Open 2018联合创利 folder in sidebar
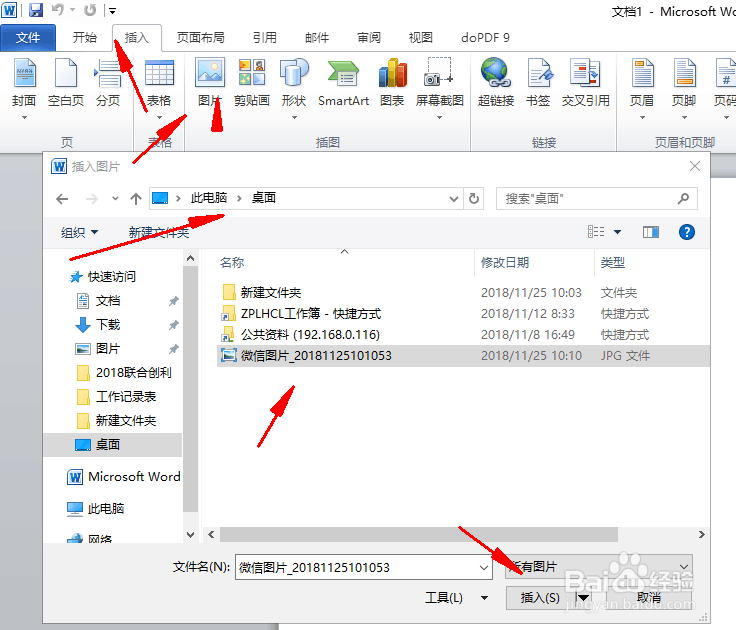Screen dimensions: 736x630 tap(124, 373)
